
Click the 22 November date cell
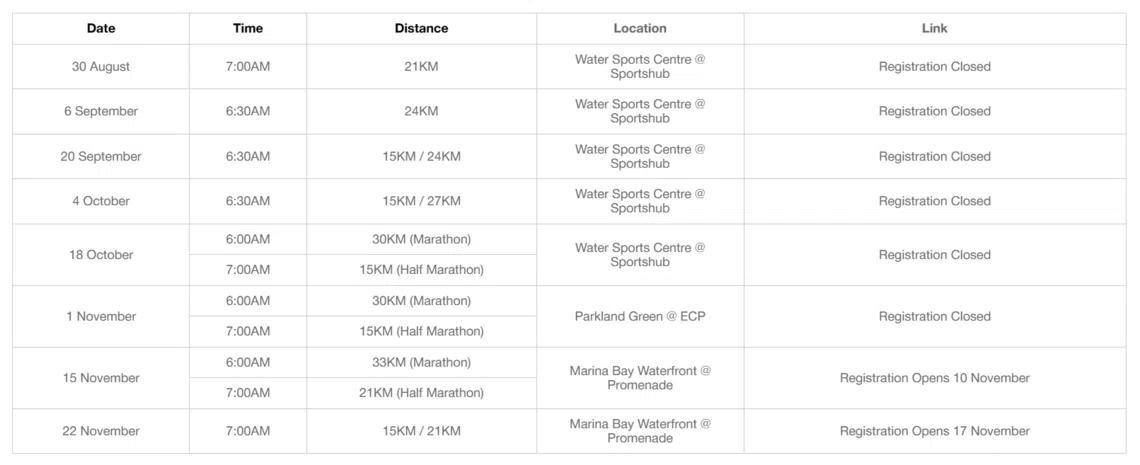point(101,431)
